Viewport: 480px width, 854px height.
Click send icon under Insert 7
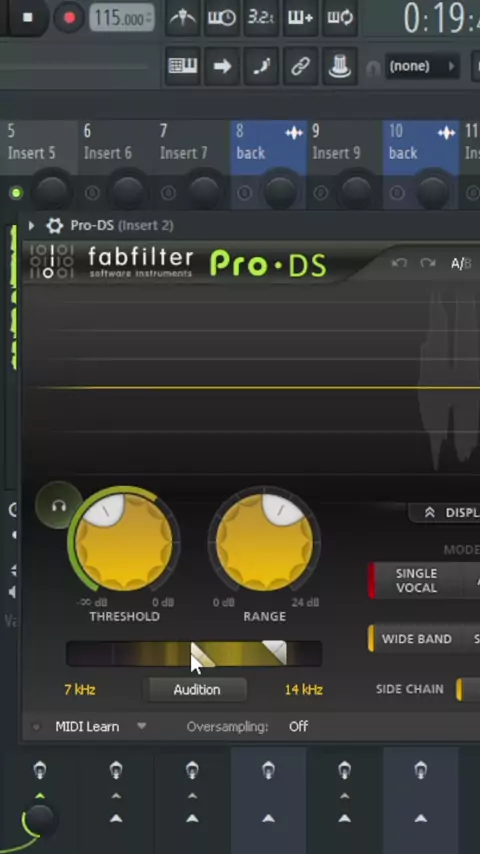coord(192,771)
